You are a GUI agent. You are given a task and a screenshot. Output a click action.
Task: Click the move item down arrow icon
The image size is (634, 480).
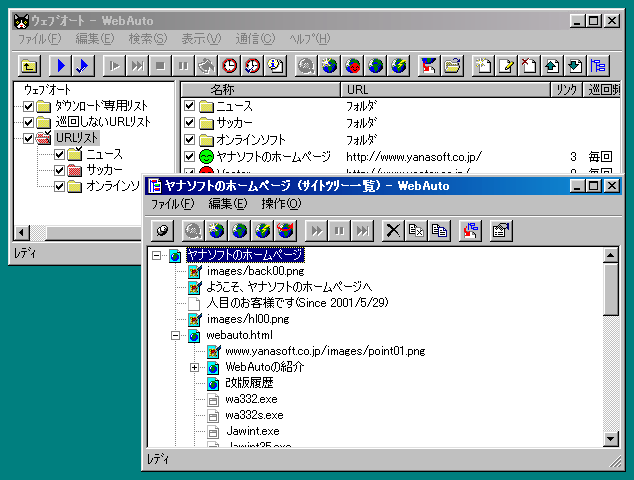[575, 66]
